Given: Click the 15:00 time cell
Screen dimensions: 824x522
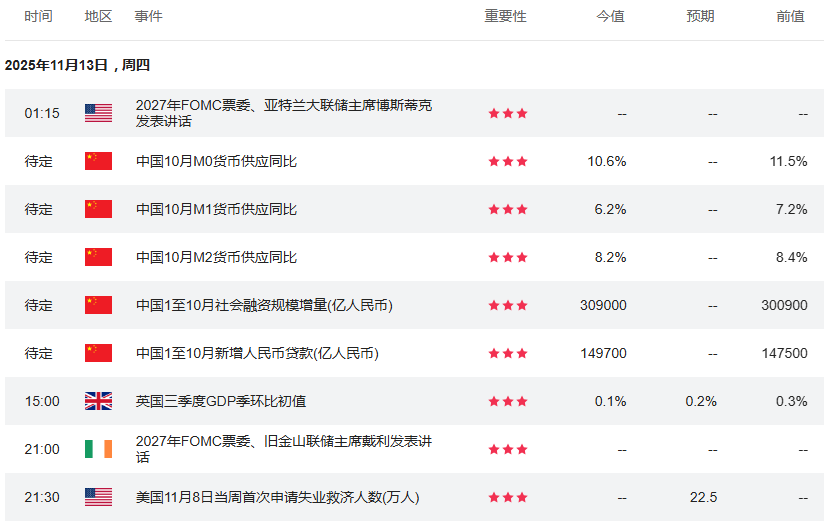Looking at the screenshot, I should 42,401.
